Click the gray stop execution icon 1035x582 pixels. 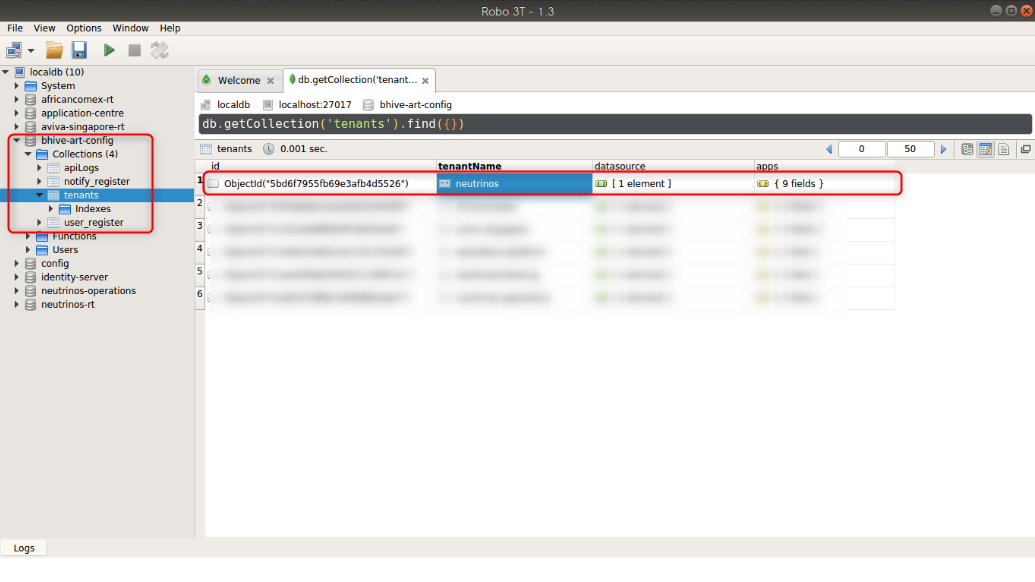pyautogui.click(x=134, y=50)
